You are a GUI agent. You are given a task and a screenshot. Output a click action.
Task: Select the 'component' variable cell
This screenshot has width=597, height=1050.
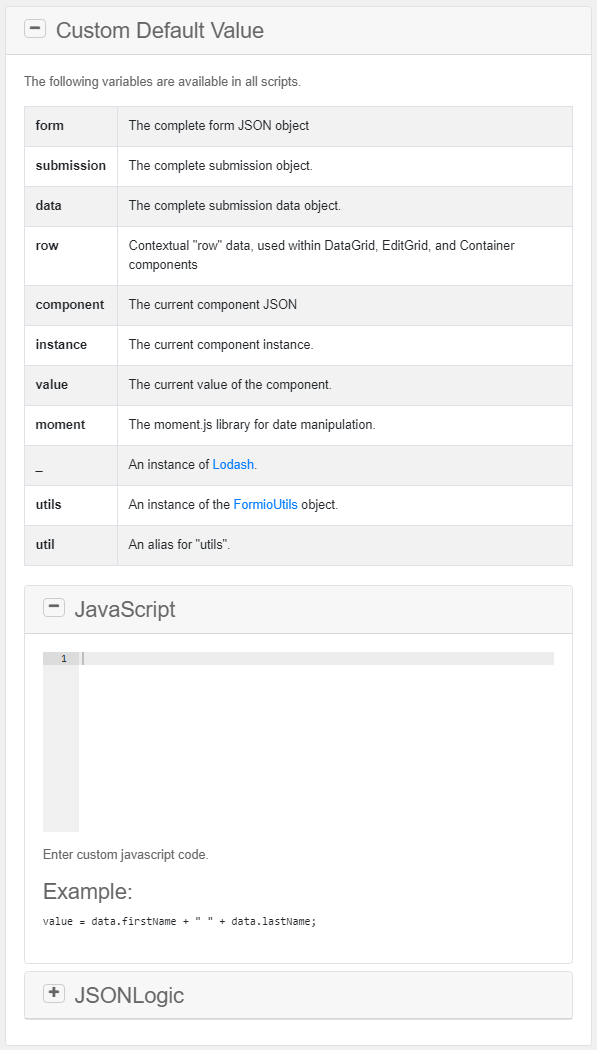coord(71,305)
